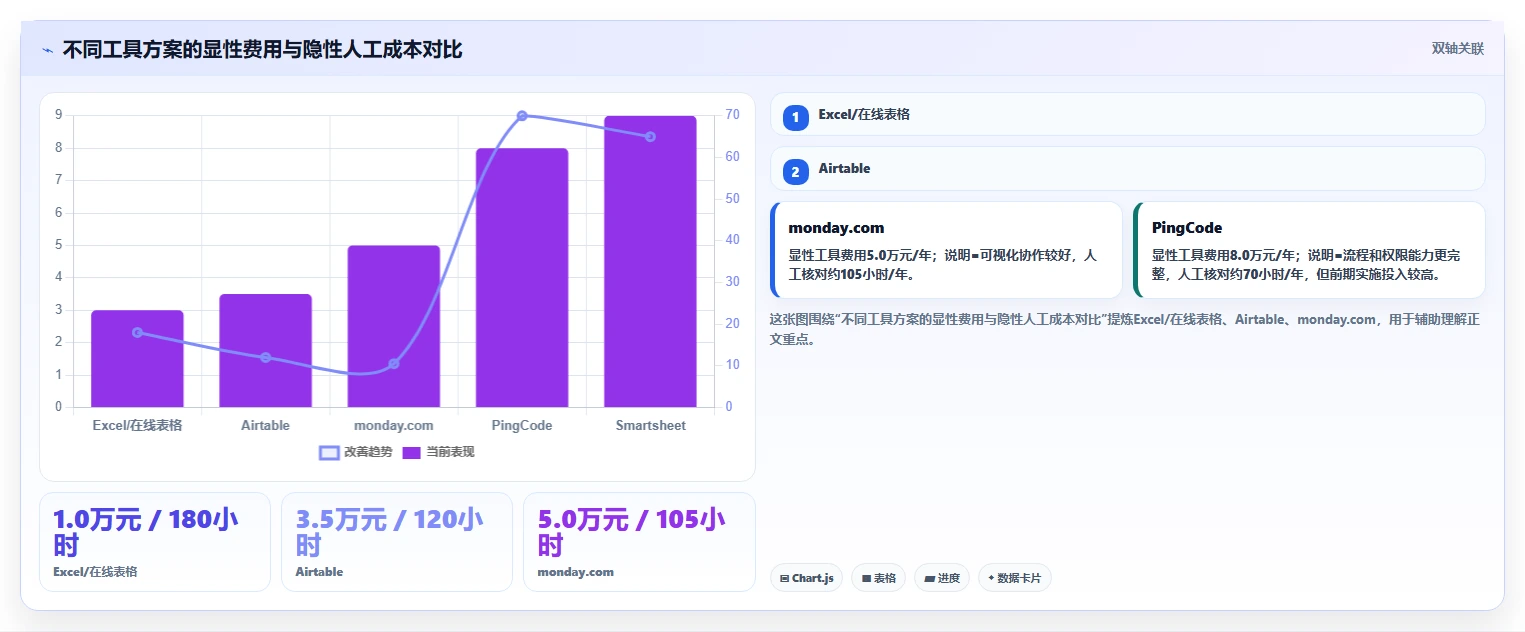Select the PingCode detail card
1525x632 pixels.
point(1309,250)
